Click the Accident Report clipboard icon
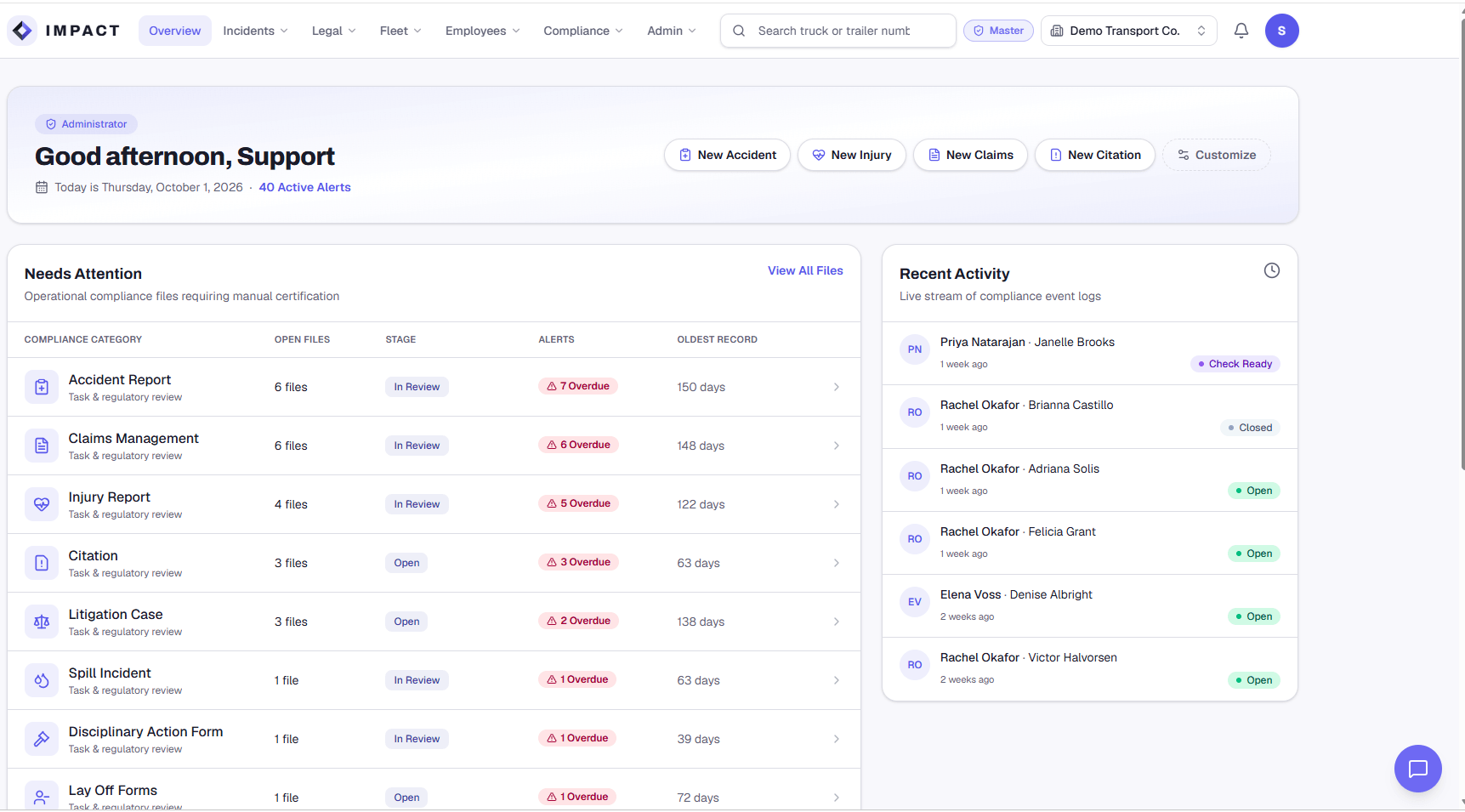 click(x=42, y=387)
